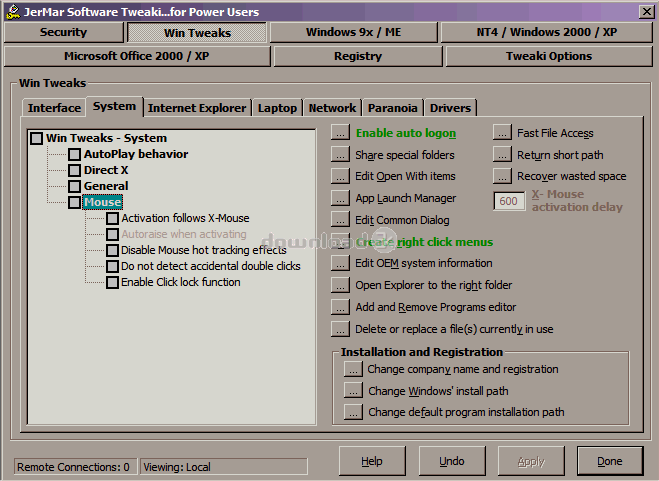Viewport: 659px width, 481px height.
Task: Open the NT4 / Windows 2000 / XP tab
Action: (546, 32)
